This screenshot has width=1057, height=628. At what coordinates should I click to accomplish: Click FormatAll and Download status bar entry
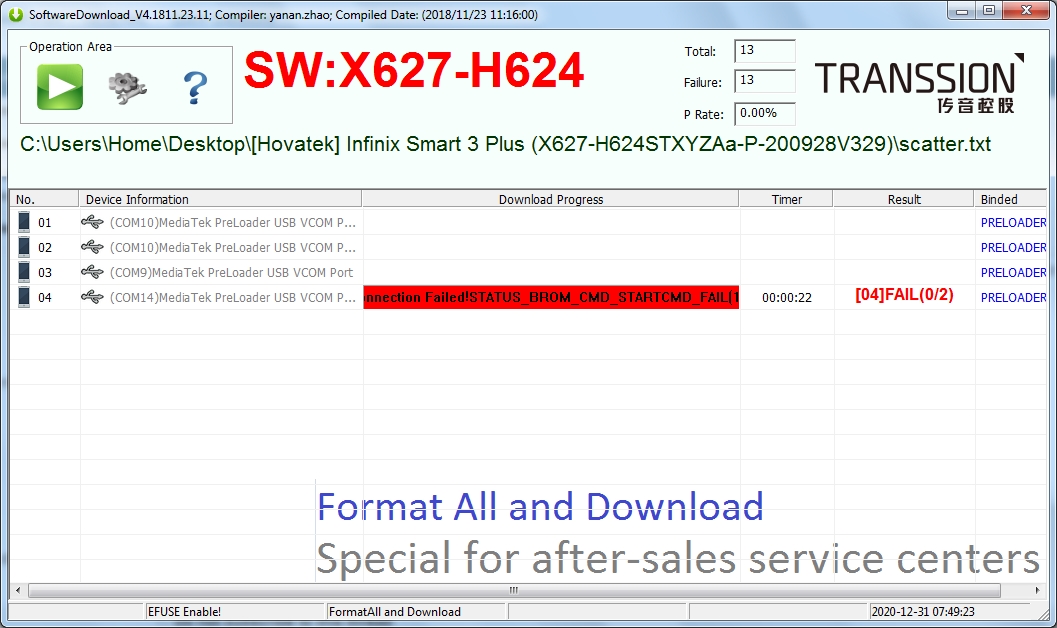click(394, 612)
